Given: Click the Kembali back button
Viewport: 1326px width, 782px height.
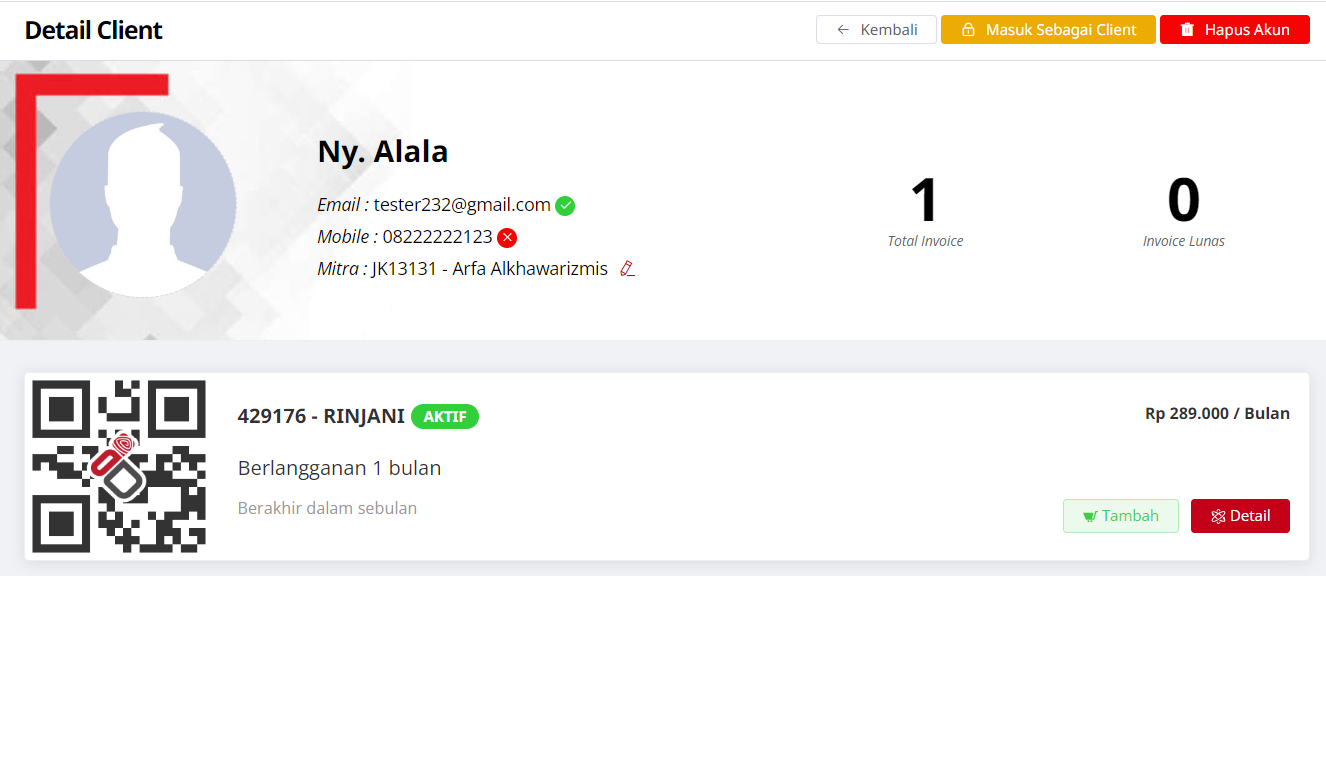Looking at the screenshot, I should [x=876, y=30].
